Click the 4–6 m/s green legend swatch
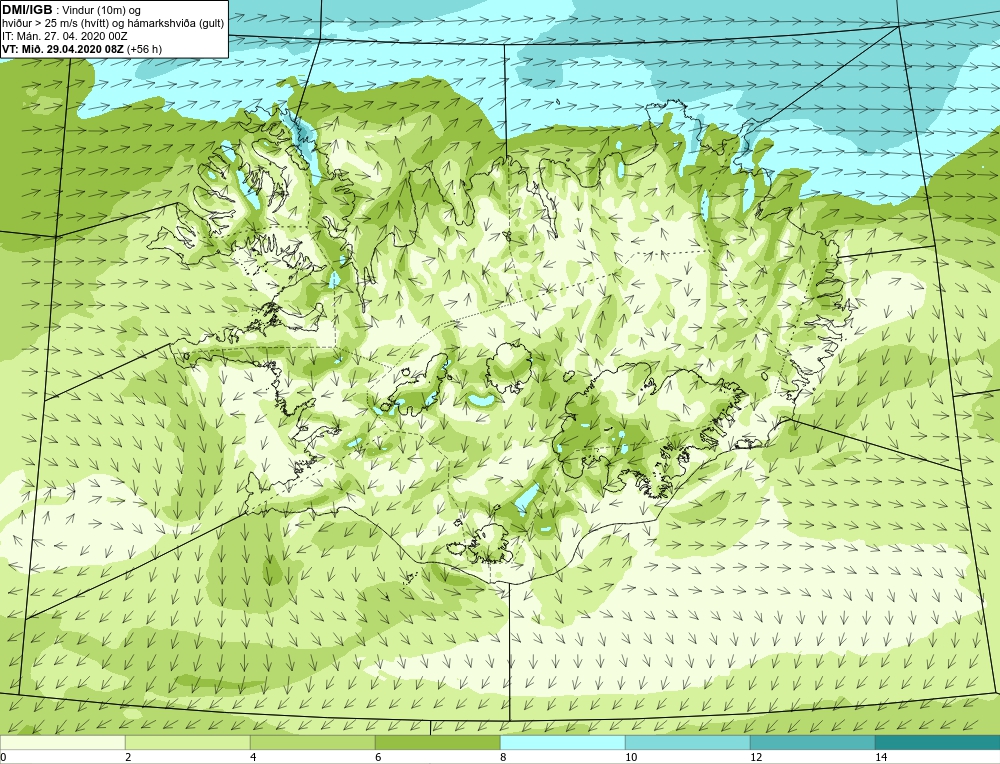The height and width of the screenshot is (764, 1000). 312,742
